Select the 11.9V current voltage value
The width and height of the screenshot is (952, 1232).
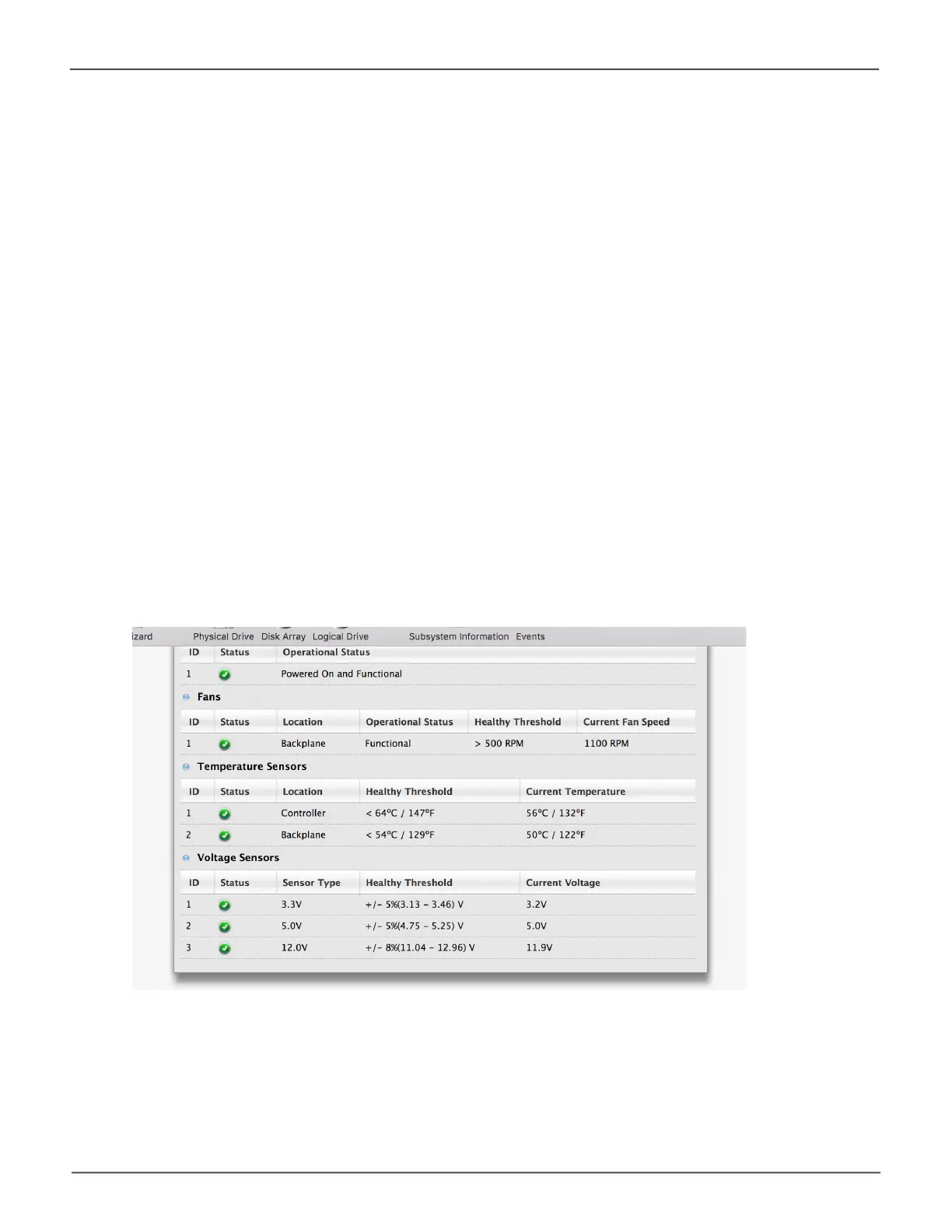539,948
